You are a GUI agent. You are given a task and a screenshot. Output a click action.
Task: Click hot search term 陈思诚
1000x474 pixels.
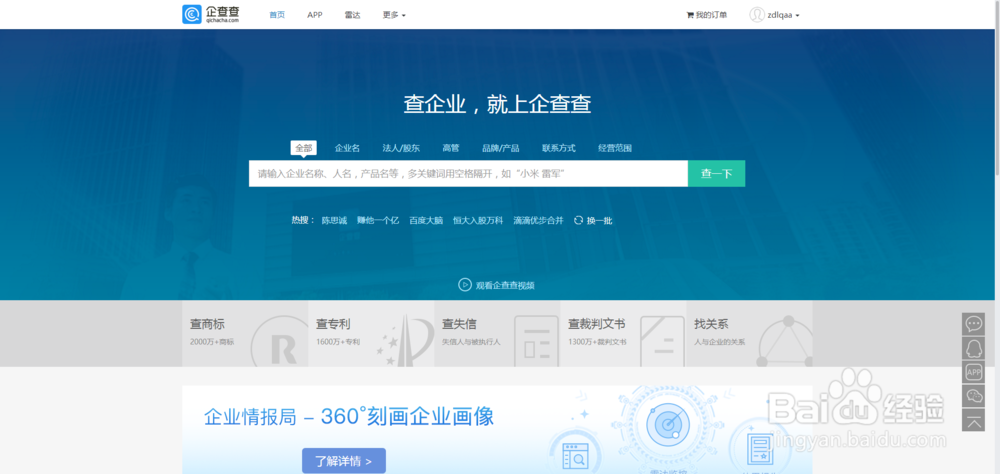[x=334, y=220]
